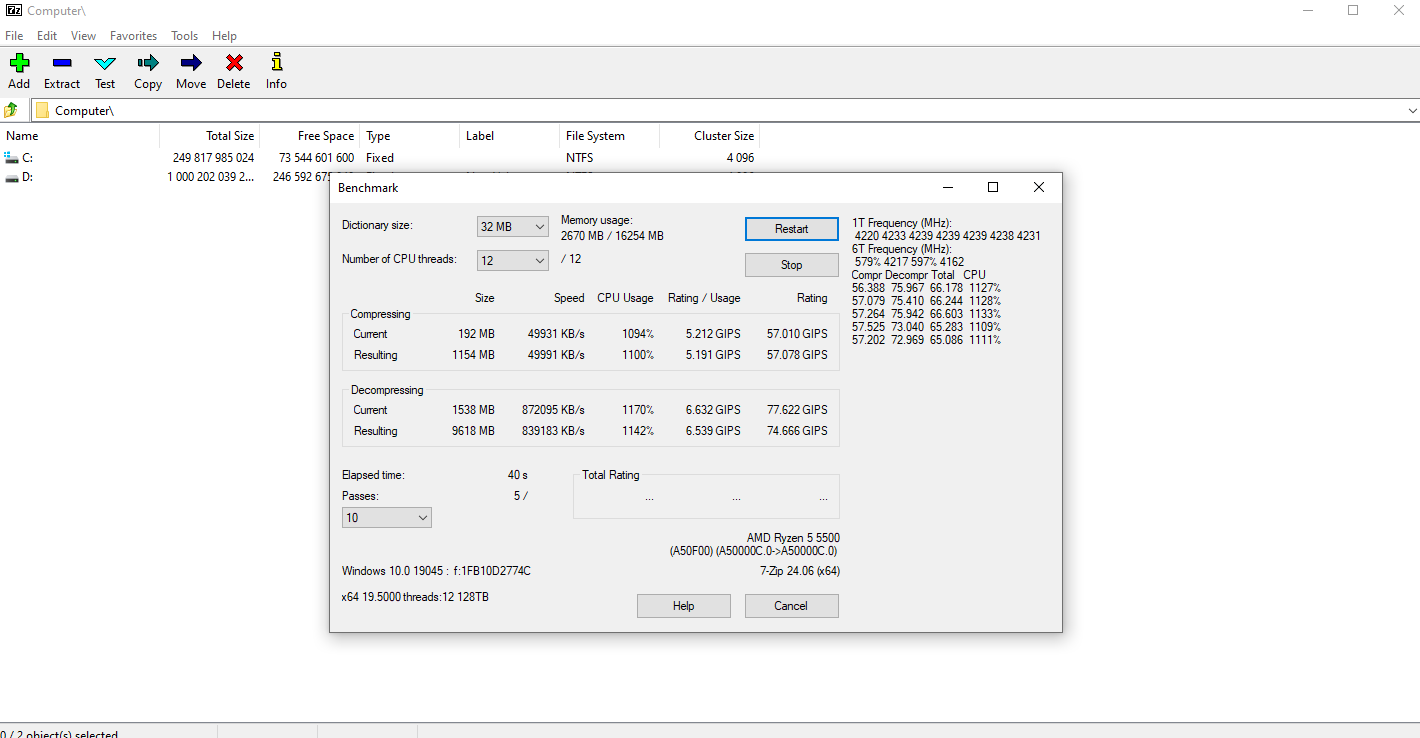
Task: Click decompressing current speed 872095 KB/s
Action: tap(553, 410)
